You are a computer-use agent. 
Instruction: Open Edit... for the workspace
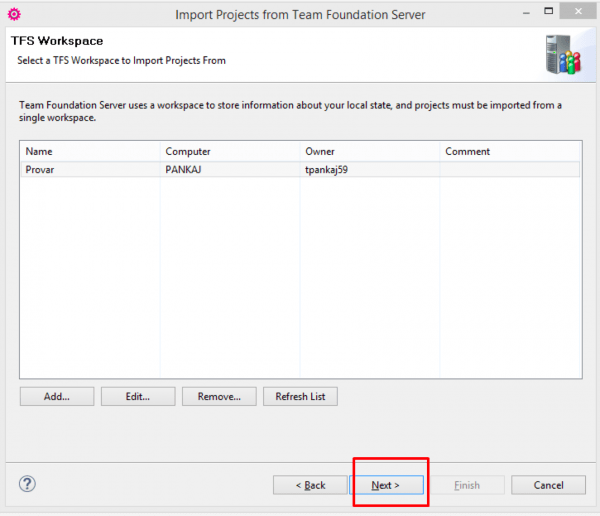click(138, 396)
